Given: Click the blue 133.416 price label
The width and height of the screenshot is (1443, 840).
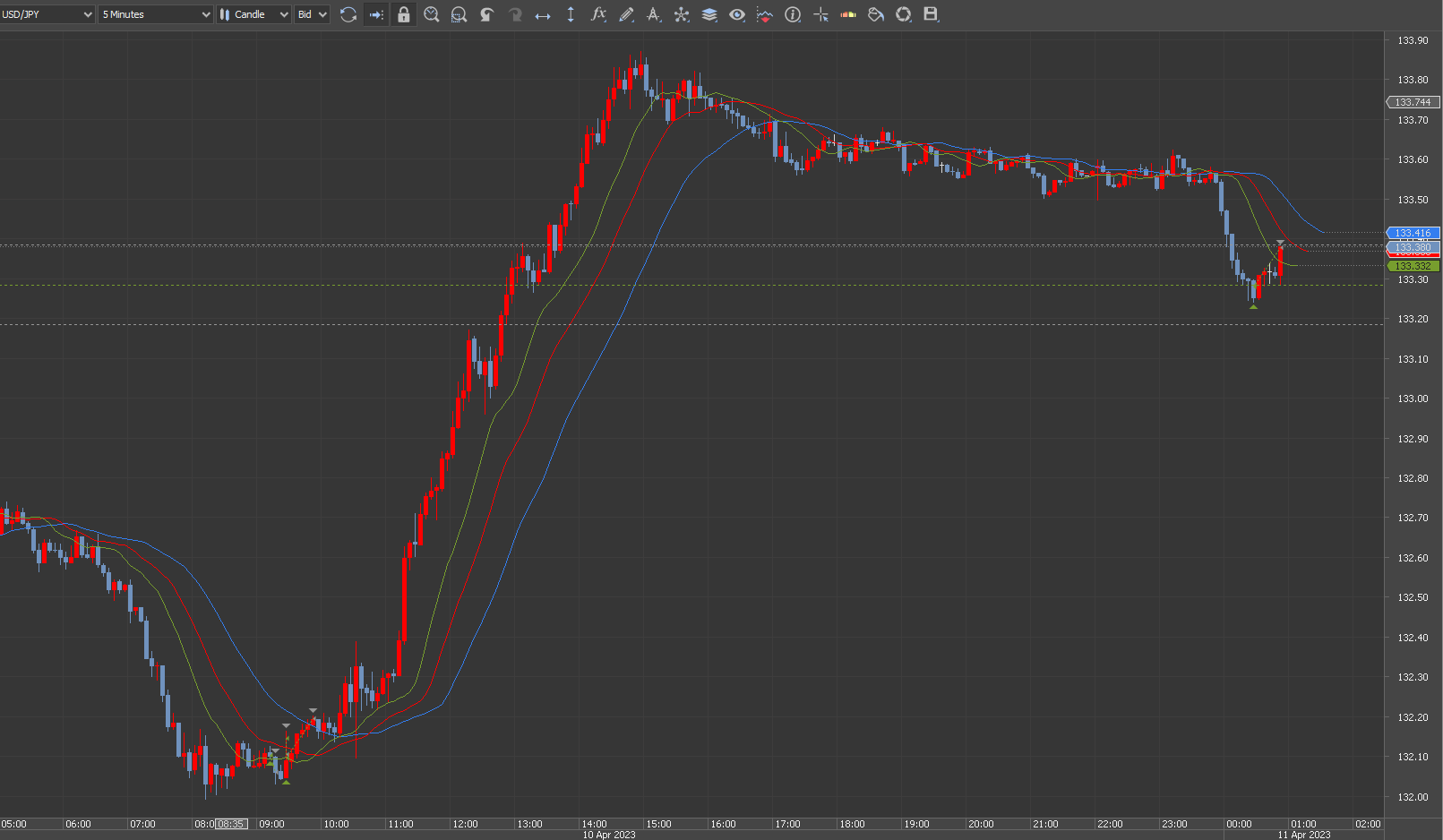Looking at the screenshot, I should pos(1413,233).
